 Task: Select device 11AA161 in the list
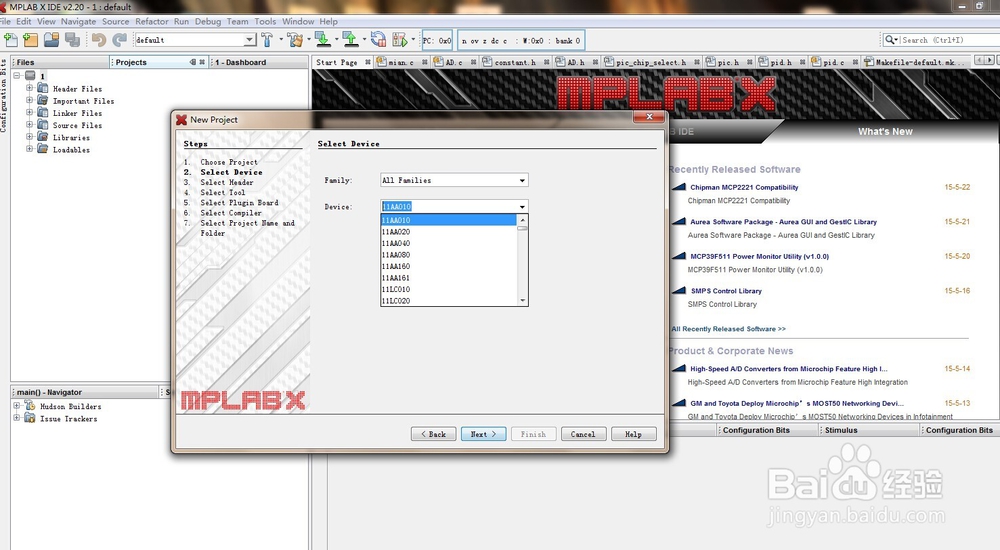coord(449,278)
